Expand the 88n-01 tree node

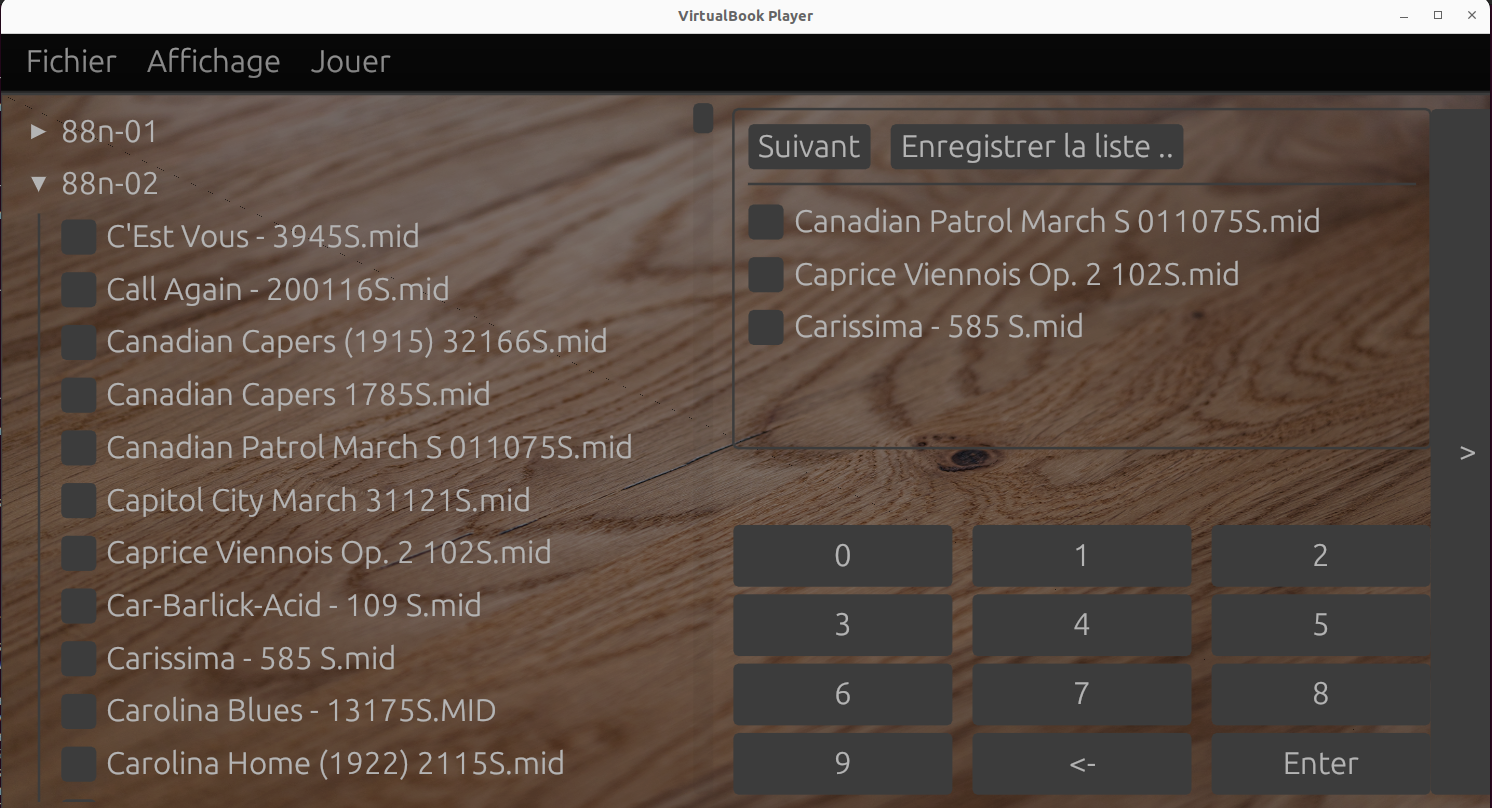38,130
